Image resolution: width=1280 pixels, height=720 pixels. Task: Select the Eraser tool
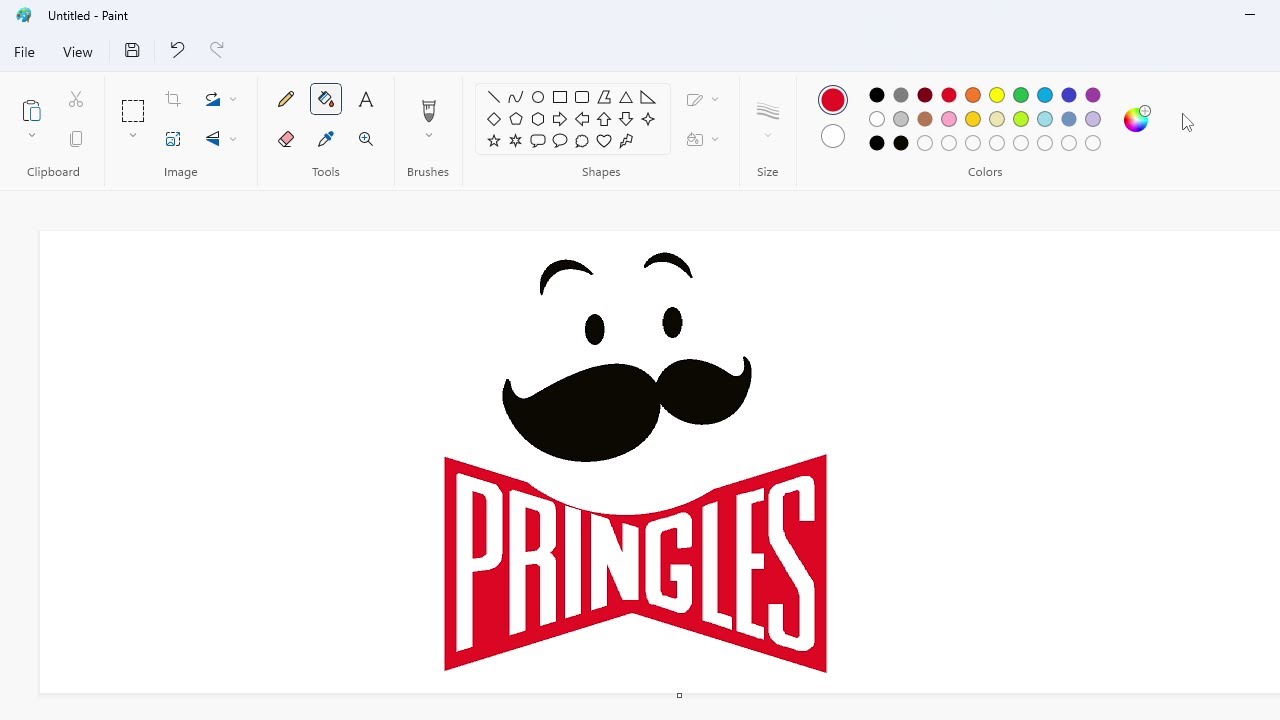coord(286,139)
